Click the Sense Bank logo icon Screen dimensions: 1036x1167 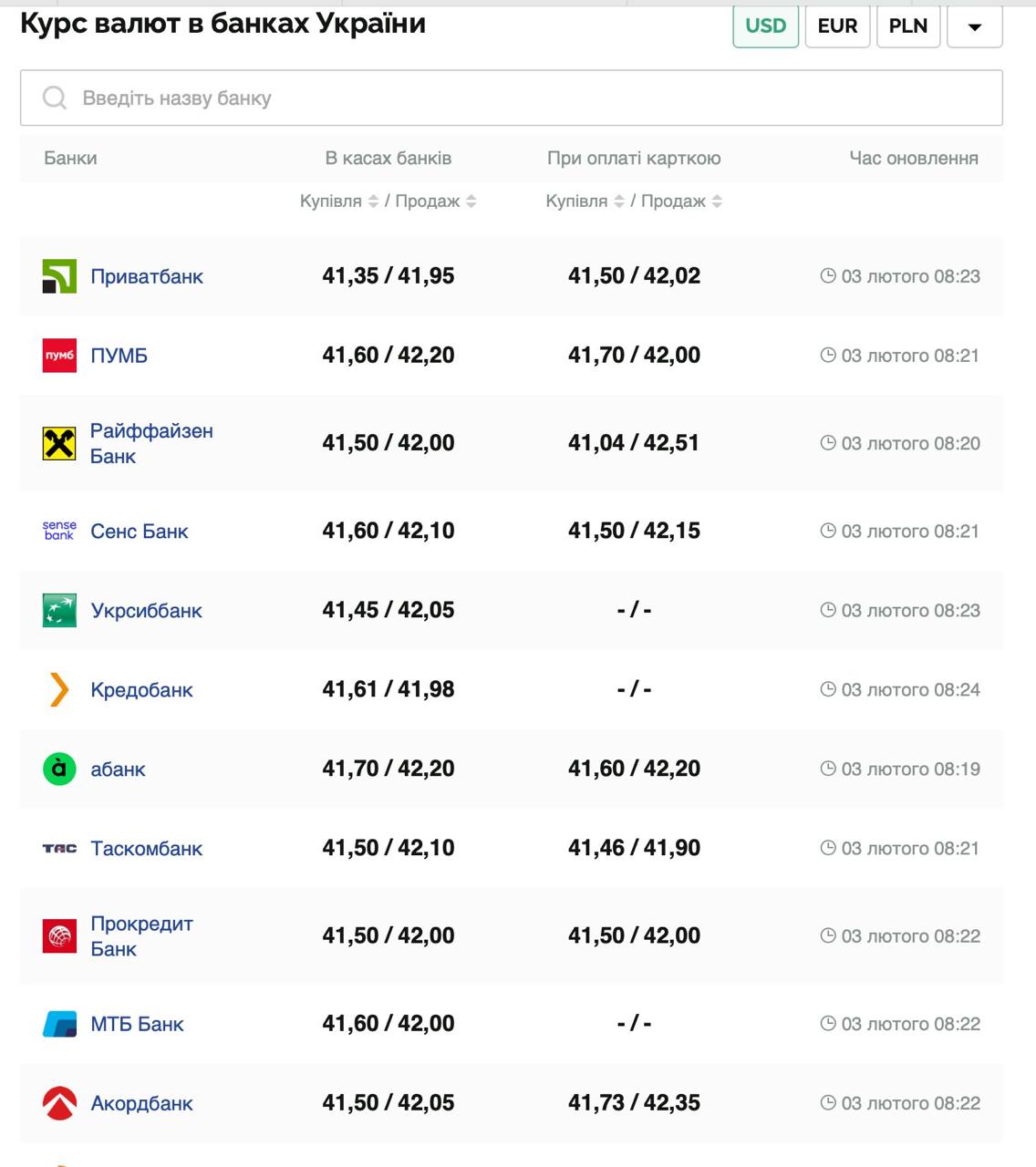coord(59,531)
